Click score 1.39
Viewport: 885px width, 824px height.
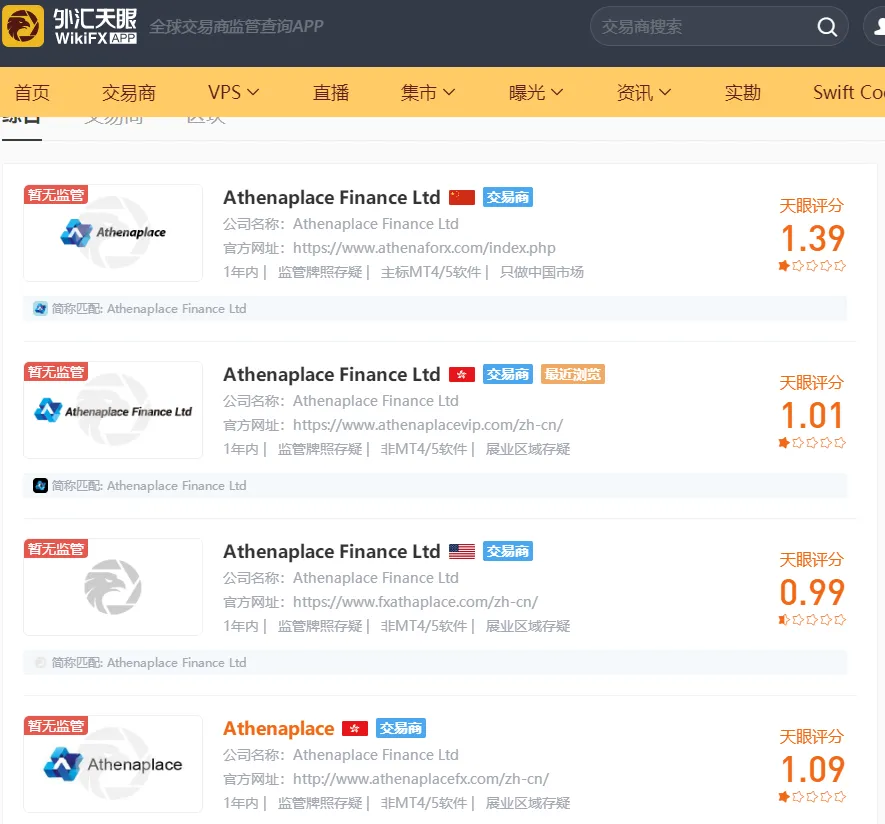coord(812,238)
